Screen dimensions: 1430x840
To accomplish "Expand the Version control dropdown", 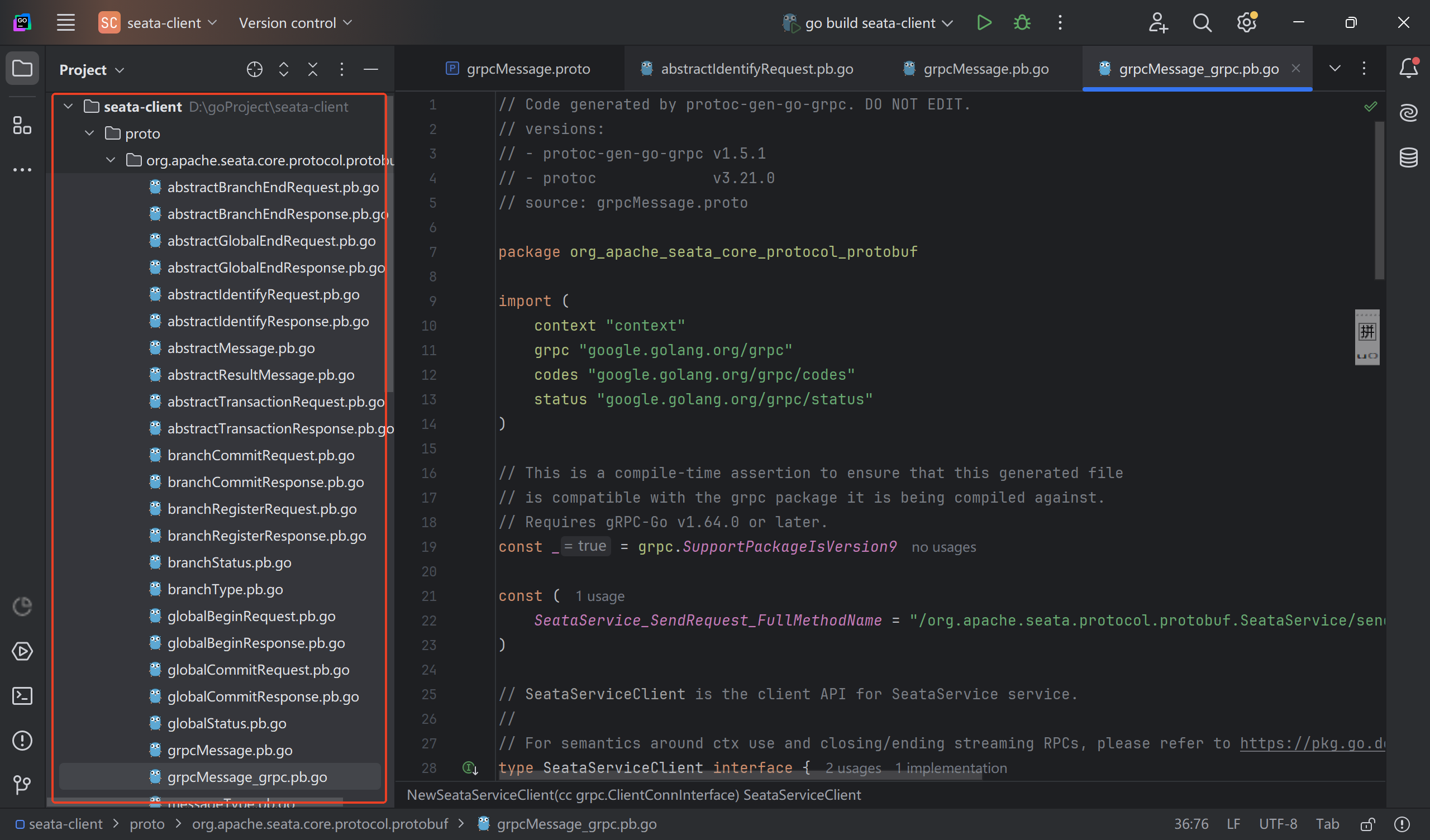I will click(x=295, y=23).
